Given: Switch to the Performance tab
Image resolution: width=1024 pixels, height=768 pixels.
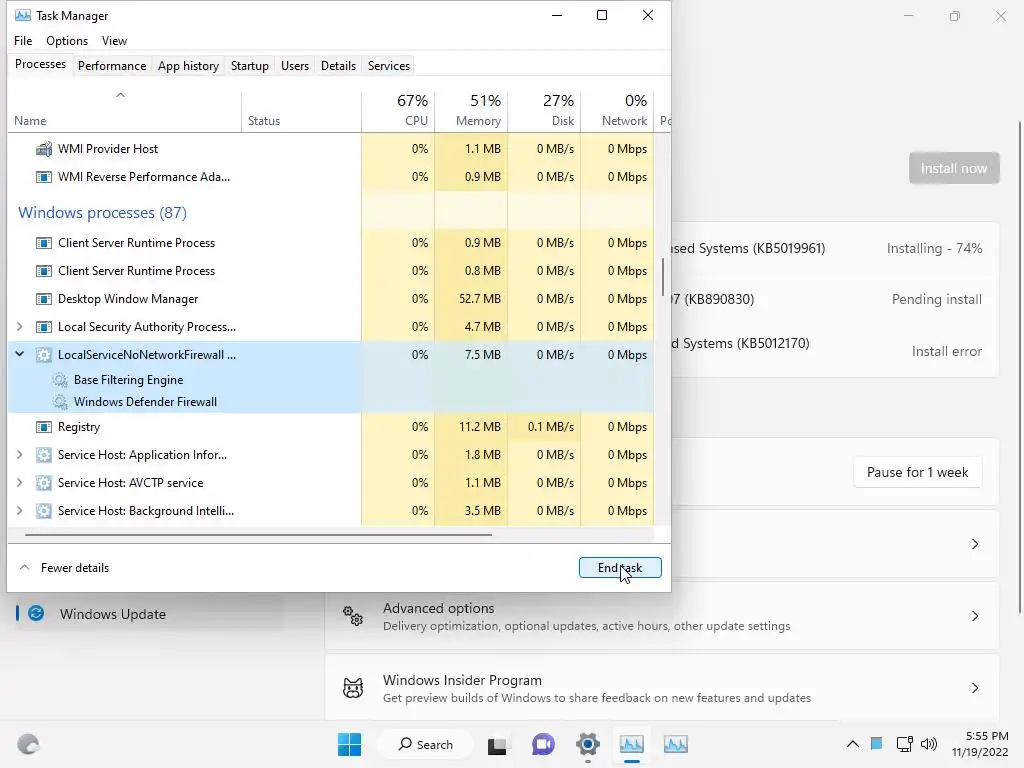Looking at the screenshot, I should tap(112, 66).
